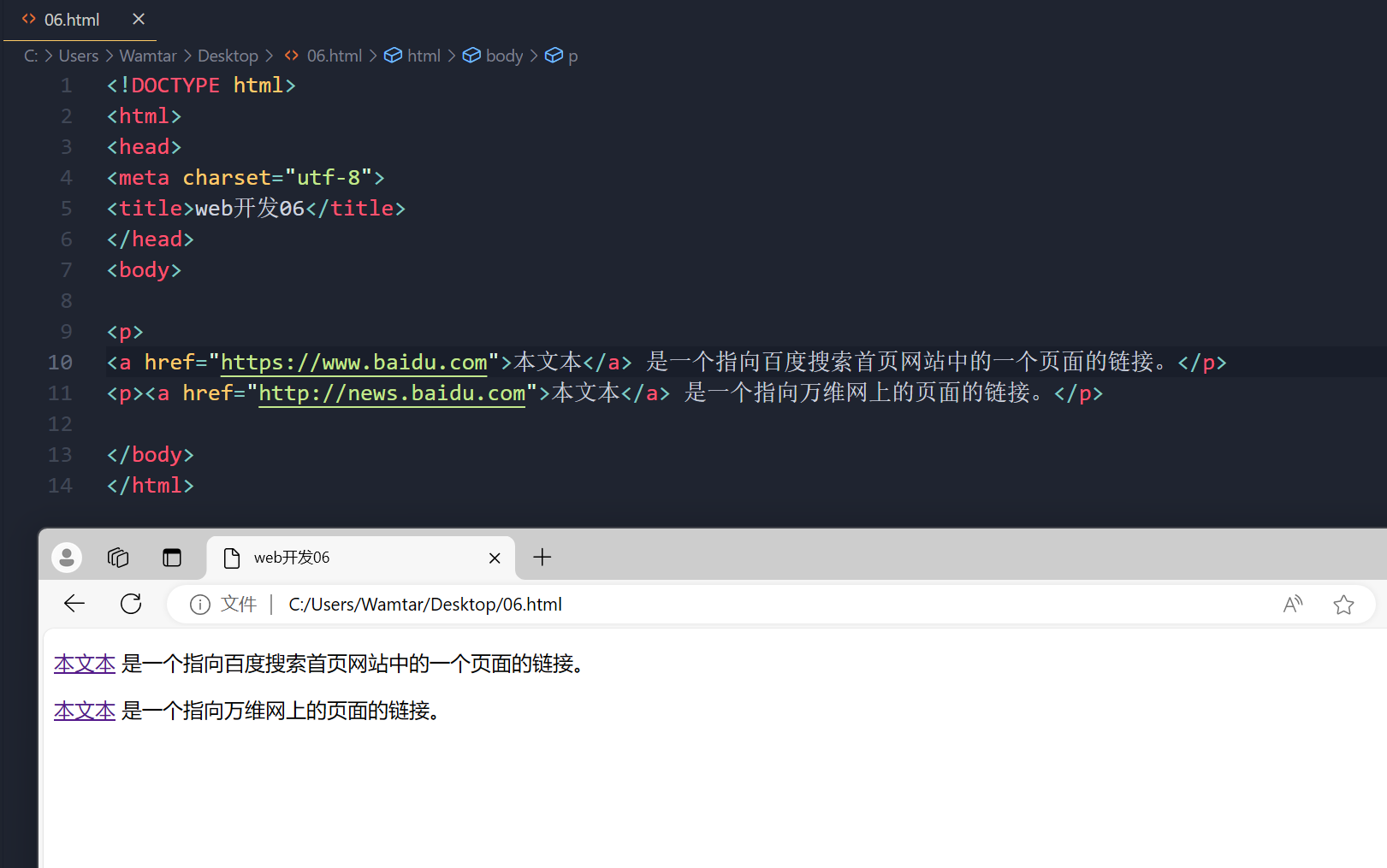Open the Wamtar breadcrumb segment

148,56
